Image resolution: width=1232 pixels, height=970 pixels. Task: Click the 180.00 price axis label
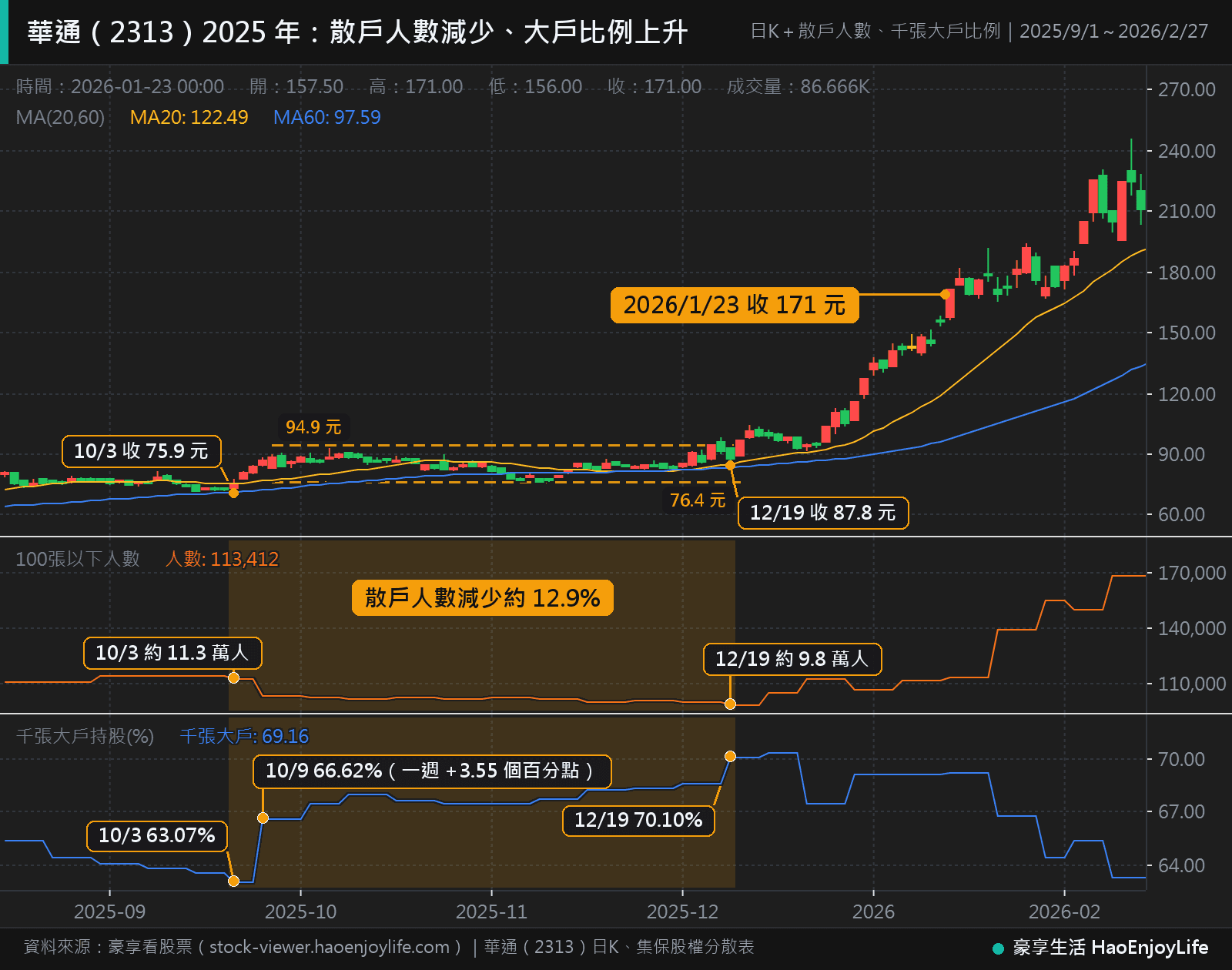click(x=1187, y=273)
